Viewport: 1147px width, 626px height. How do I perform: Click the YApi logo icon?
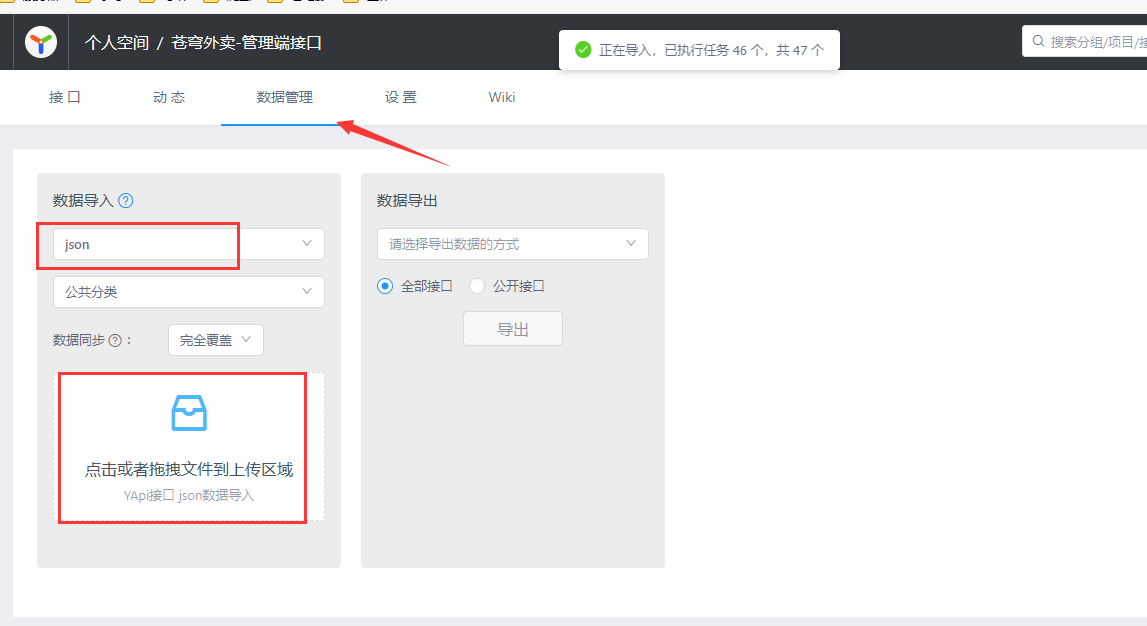(41, 42)
